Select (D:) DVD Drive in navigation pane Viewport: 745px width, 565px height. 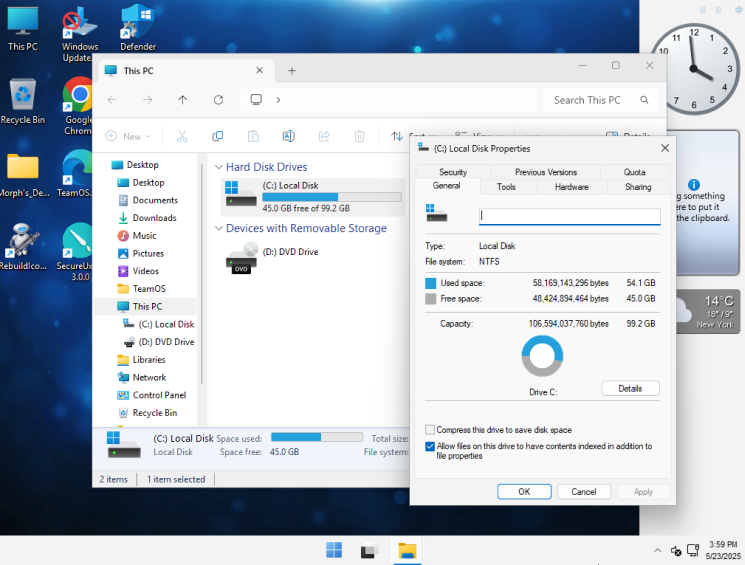coord(159,342)
